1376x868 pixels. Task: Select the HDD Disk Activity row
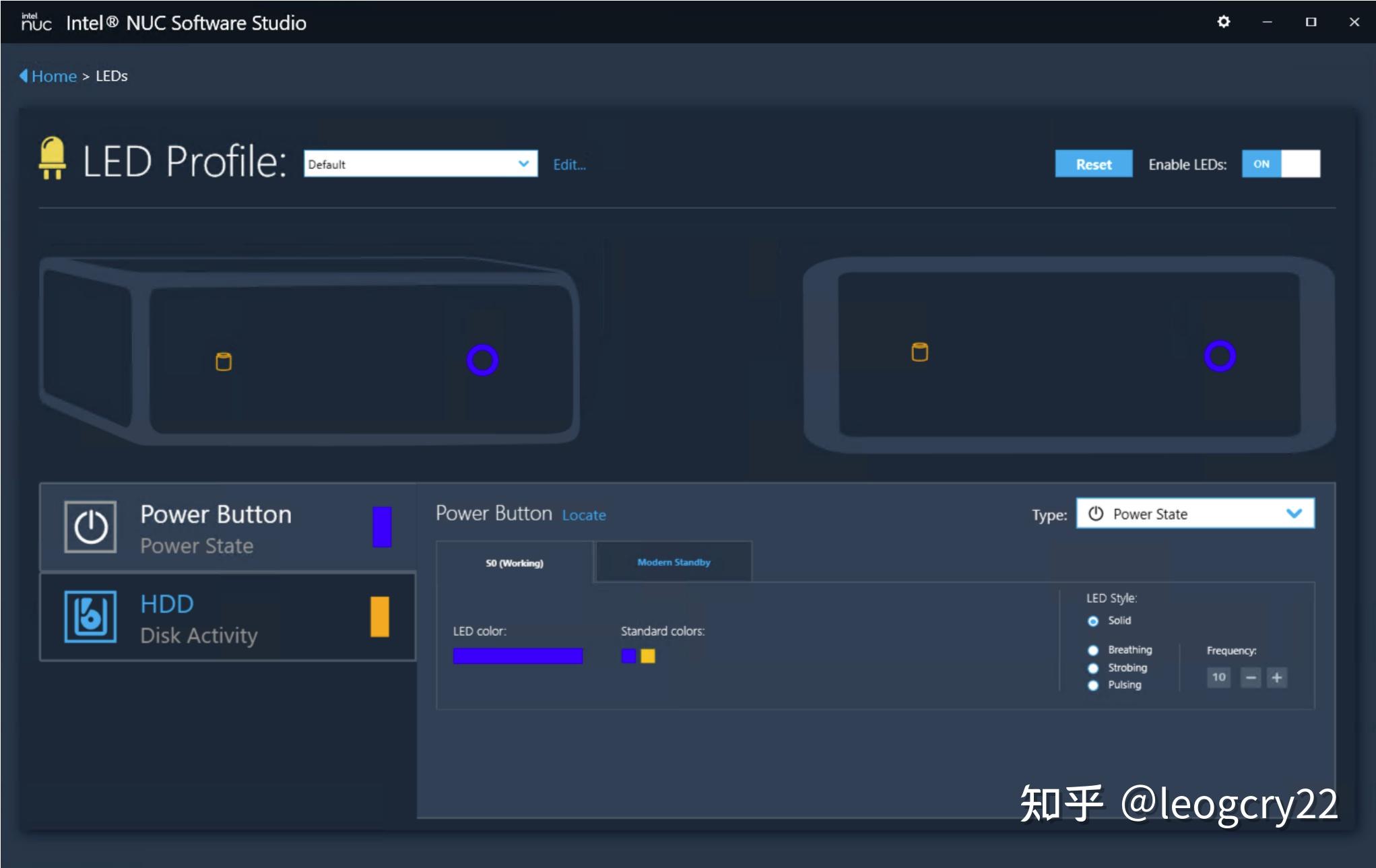pos(228,616)
